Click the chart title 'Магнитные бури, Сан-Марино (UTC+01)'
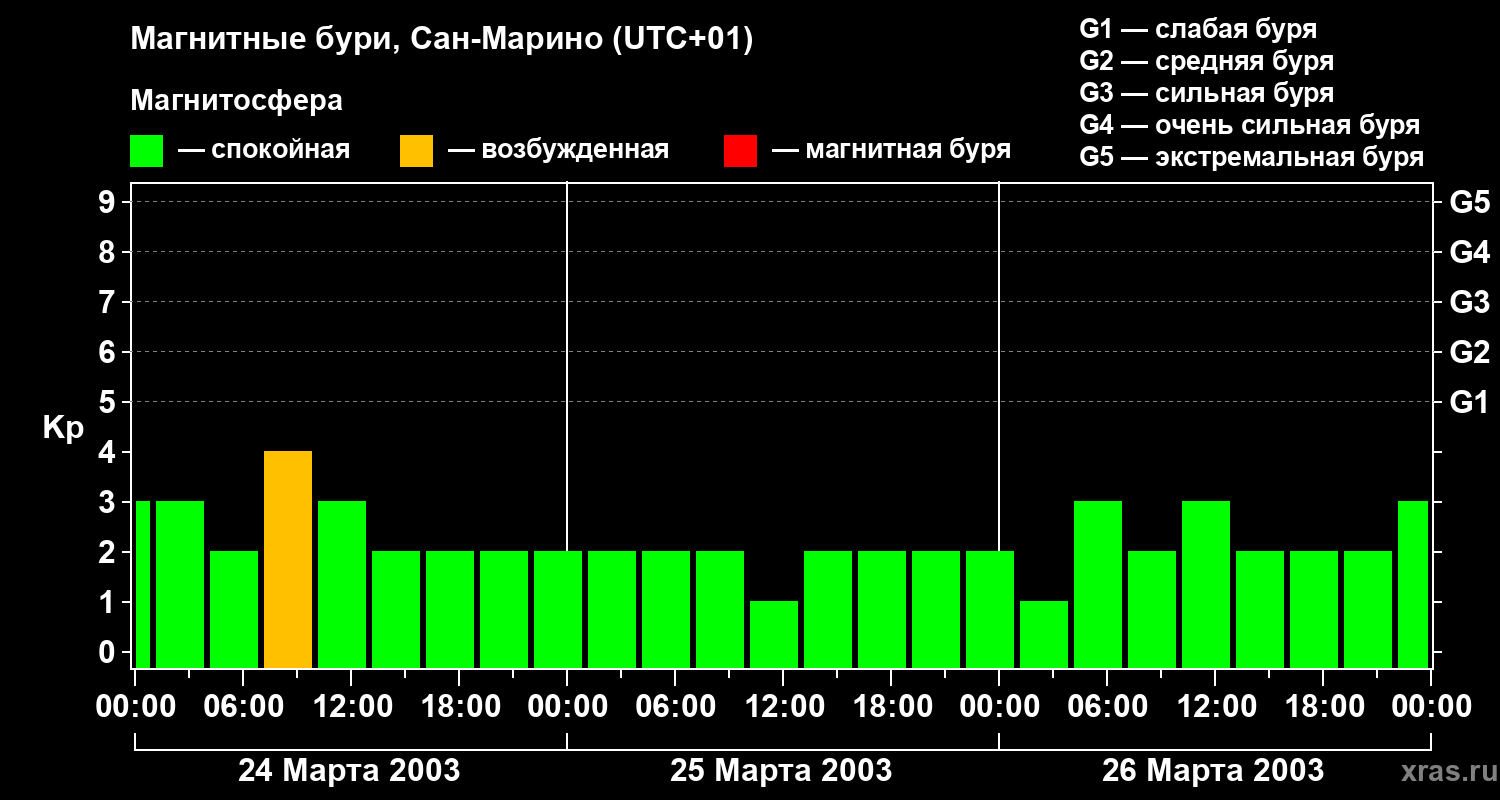 click(x=442, y=40)
